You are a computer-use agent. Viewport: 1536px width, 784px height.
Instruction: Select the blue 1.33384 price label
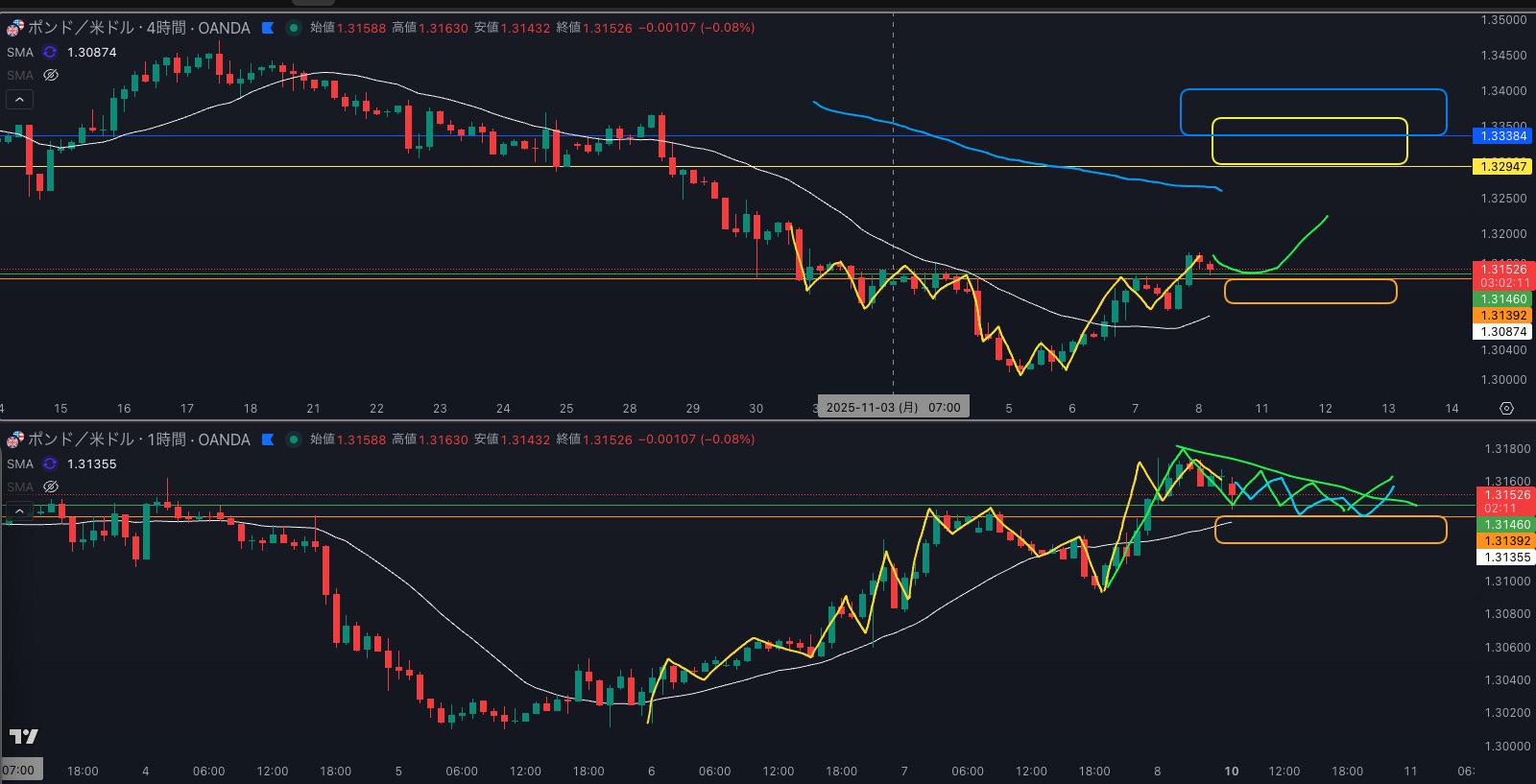[1502, 136]
